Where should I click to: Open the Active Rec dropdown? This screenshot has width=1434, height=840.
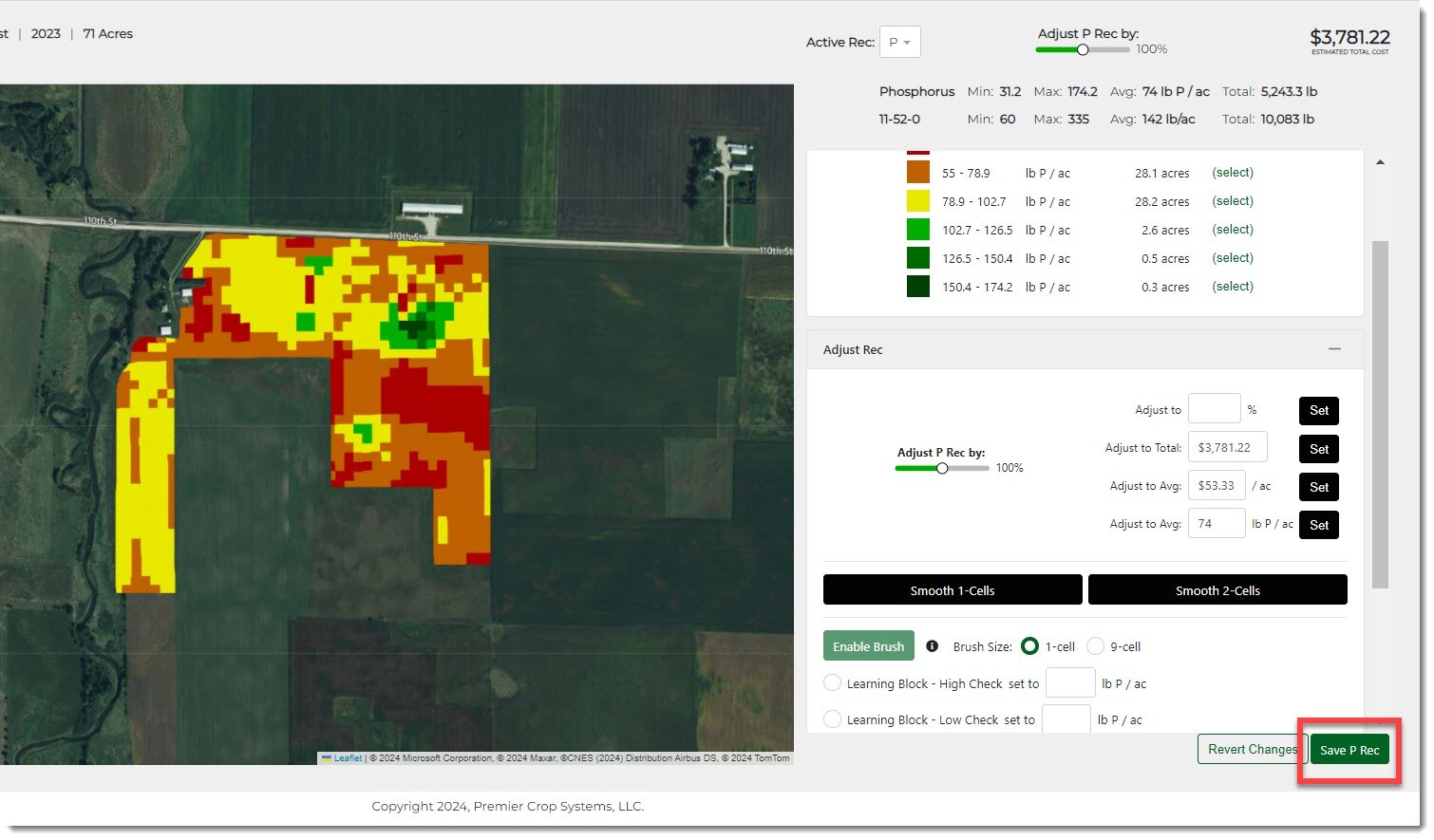899,43
